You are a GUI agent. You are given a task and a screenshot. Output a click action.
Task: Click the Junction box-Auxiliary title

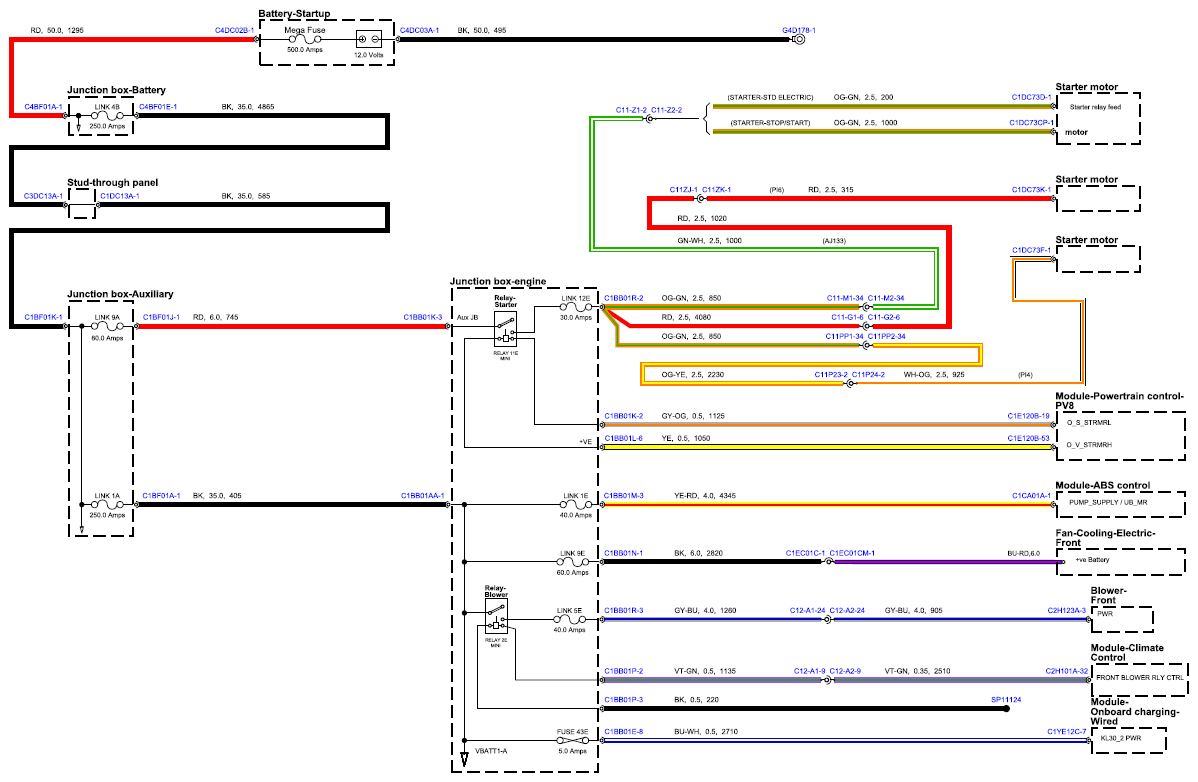[120, 294]
